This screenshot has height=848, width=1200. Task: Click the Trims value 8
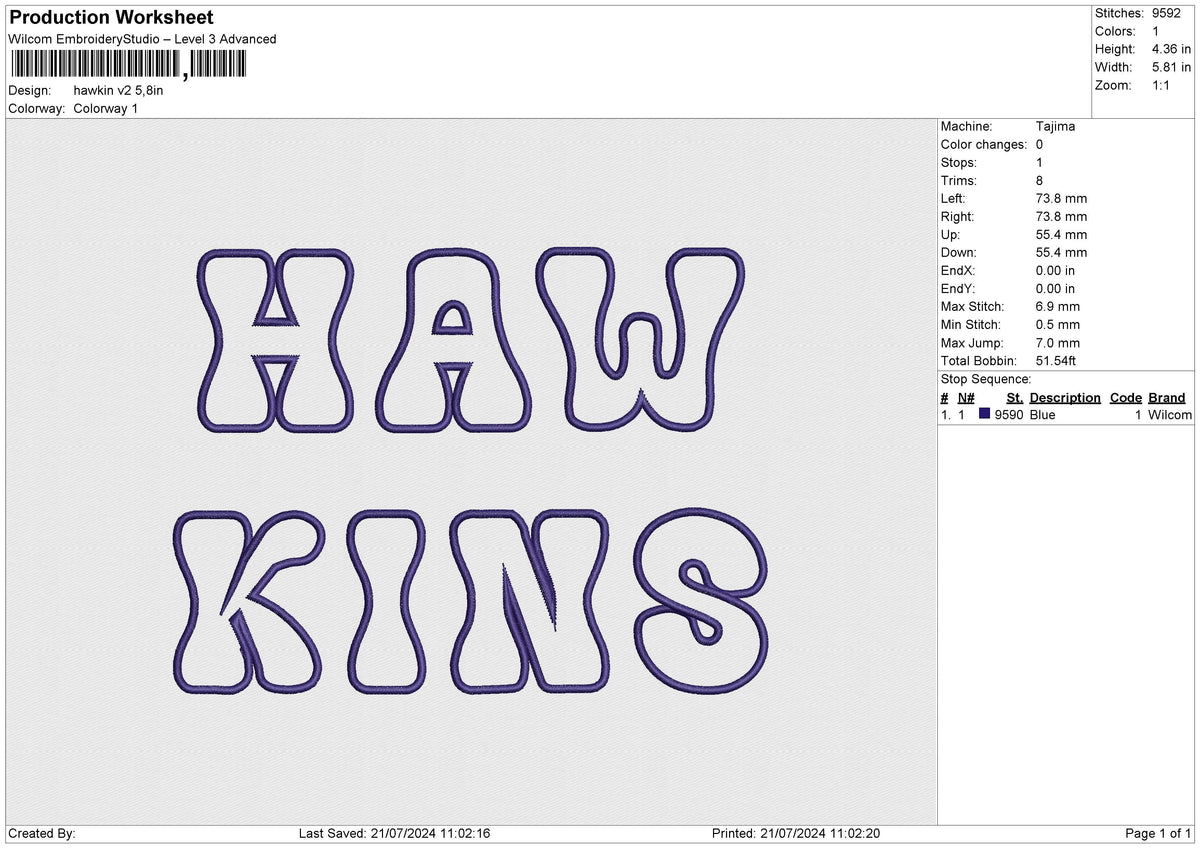pos(1041,181)
